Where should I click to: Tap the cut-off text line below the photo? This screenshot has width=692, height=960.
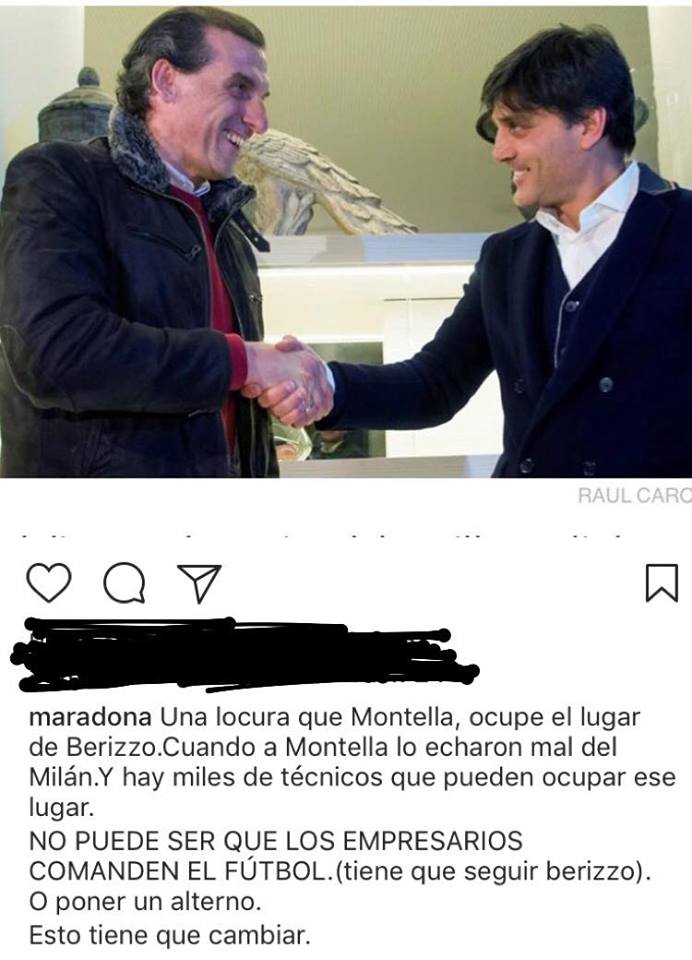[x=322, y=537]
